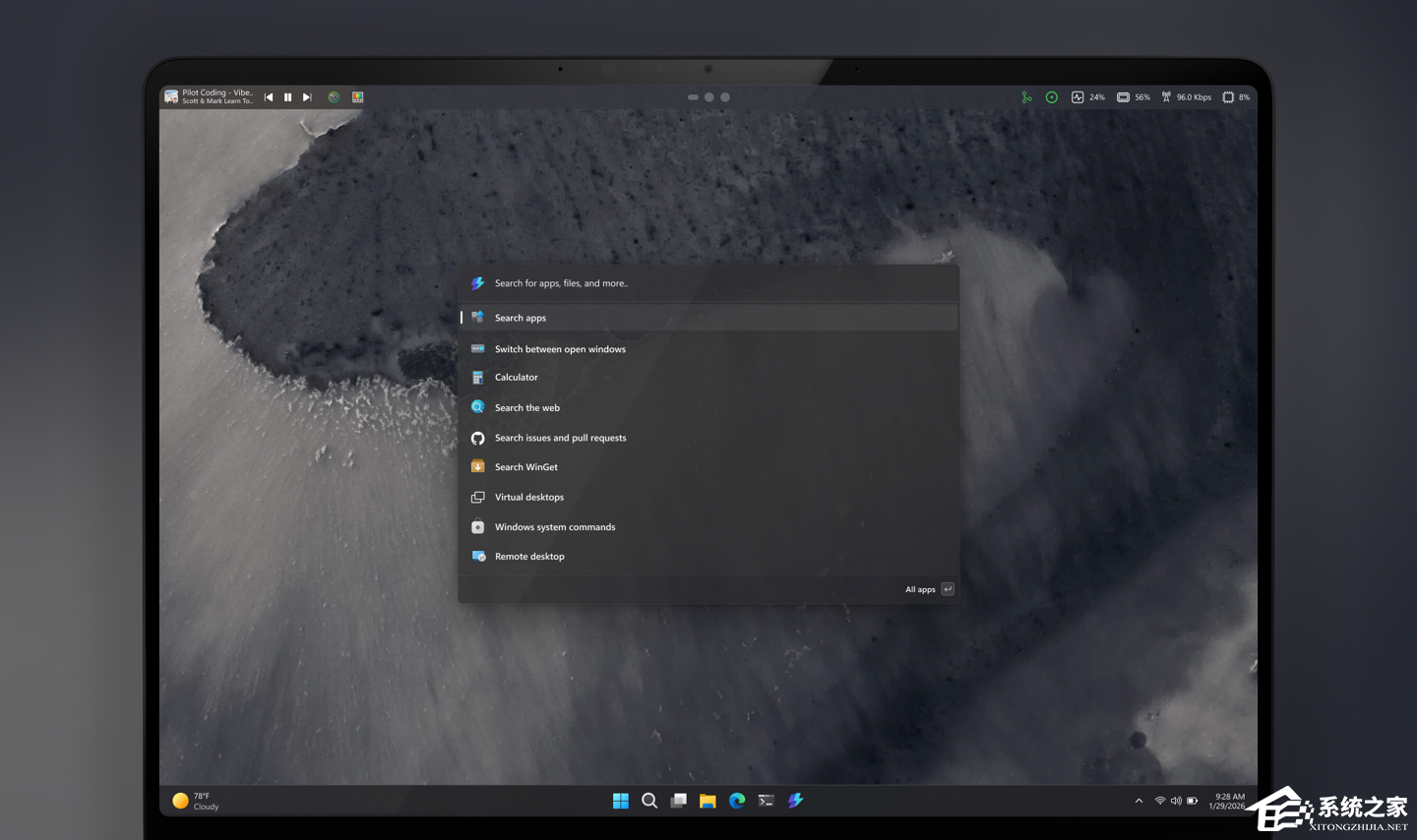Screen dimensions: 1417x840
Task: Open the 78°F Cloudy weather widget
Action: (x=196, y=801)
